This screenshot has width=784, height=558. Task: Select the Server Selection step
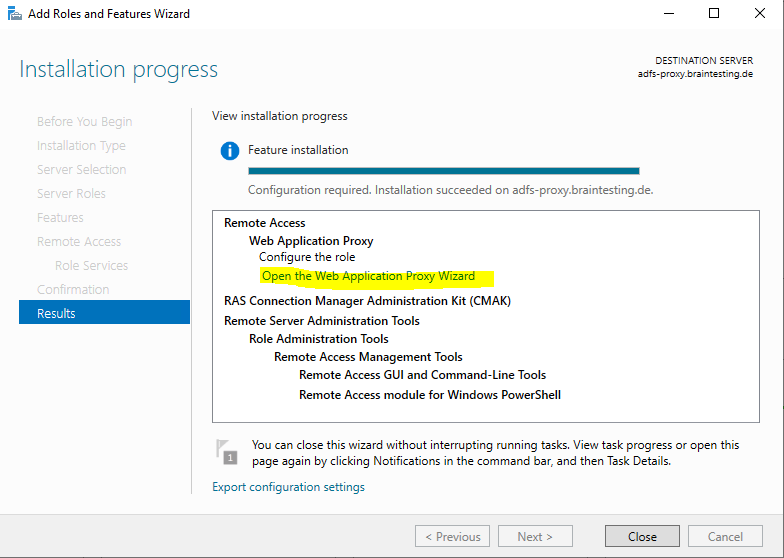(x=82, y=170)
